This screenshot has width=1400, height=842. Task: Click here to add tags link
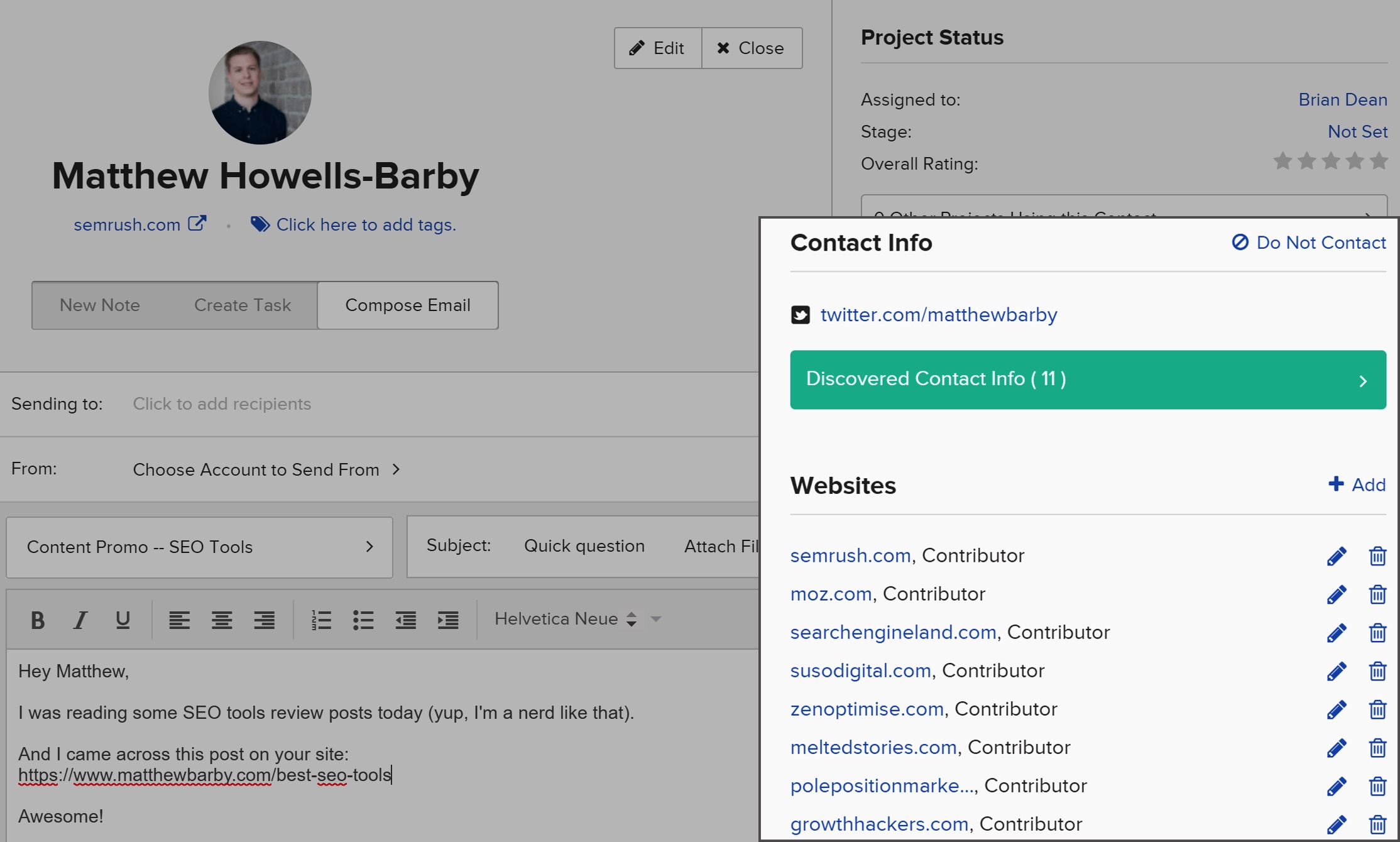(x=366, y=224)
